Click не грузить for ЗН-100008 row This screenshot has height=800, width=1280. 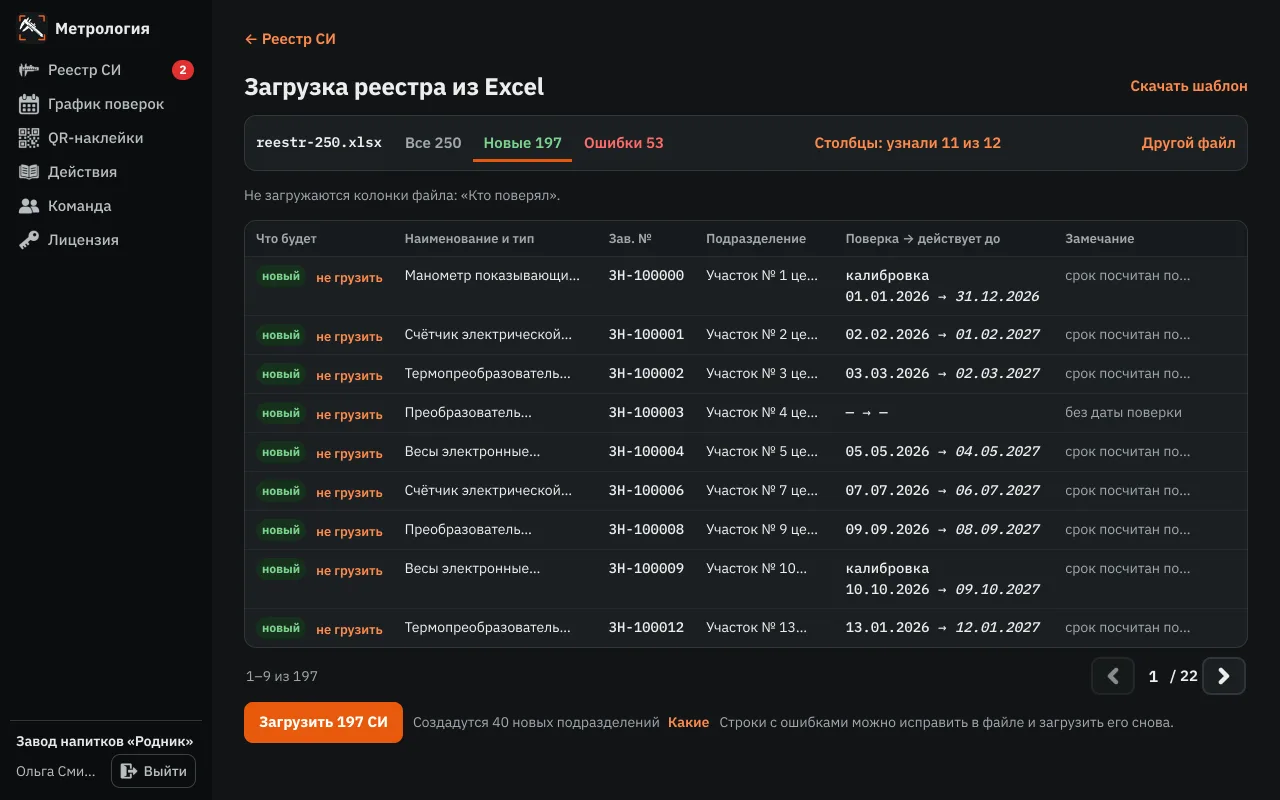349,532
